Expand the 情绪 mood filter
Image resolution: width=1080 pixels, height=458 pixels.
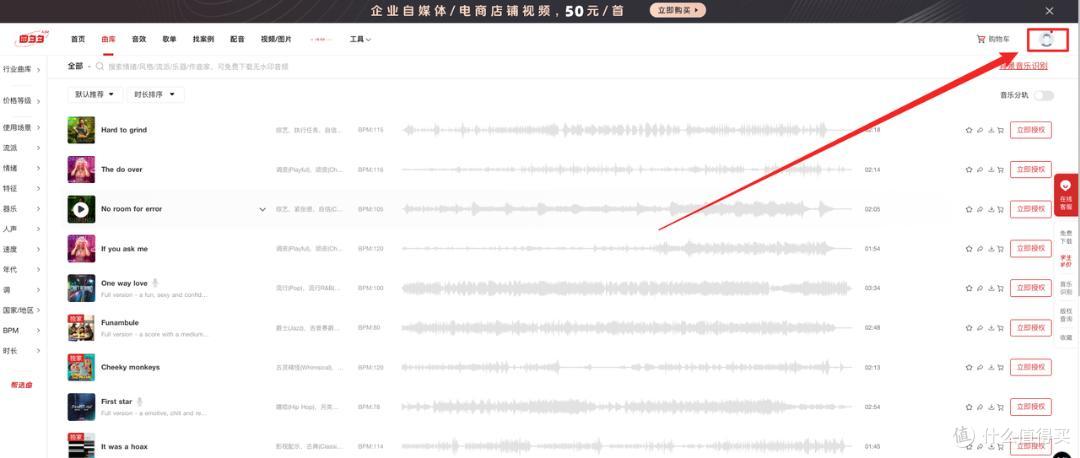point(21,168)
